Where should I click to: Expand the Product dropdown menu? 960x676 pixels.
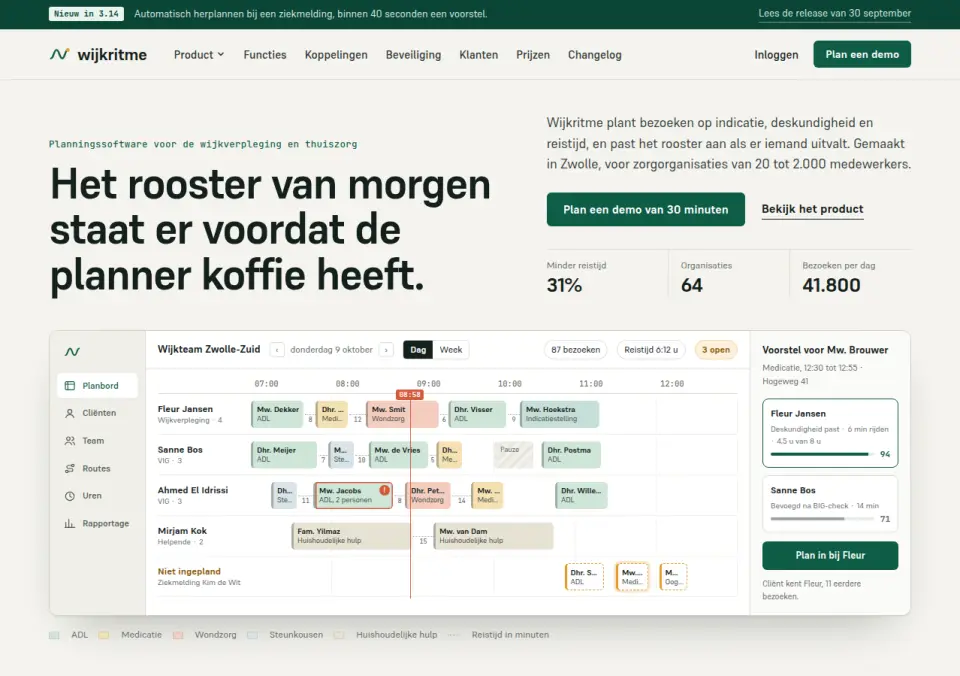[x=199, y=54]
